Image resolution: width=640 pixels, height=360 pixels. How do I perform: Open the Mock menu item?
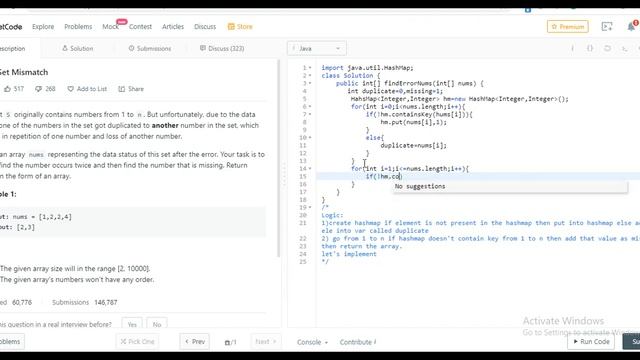[110, 27]
